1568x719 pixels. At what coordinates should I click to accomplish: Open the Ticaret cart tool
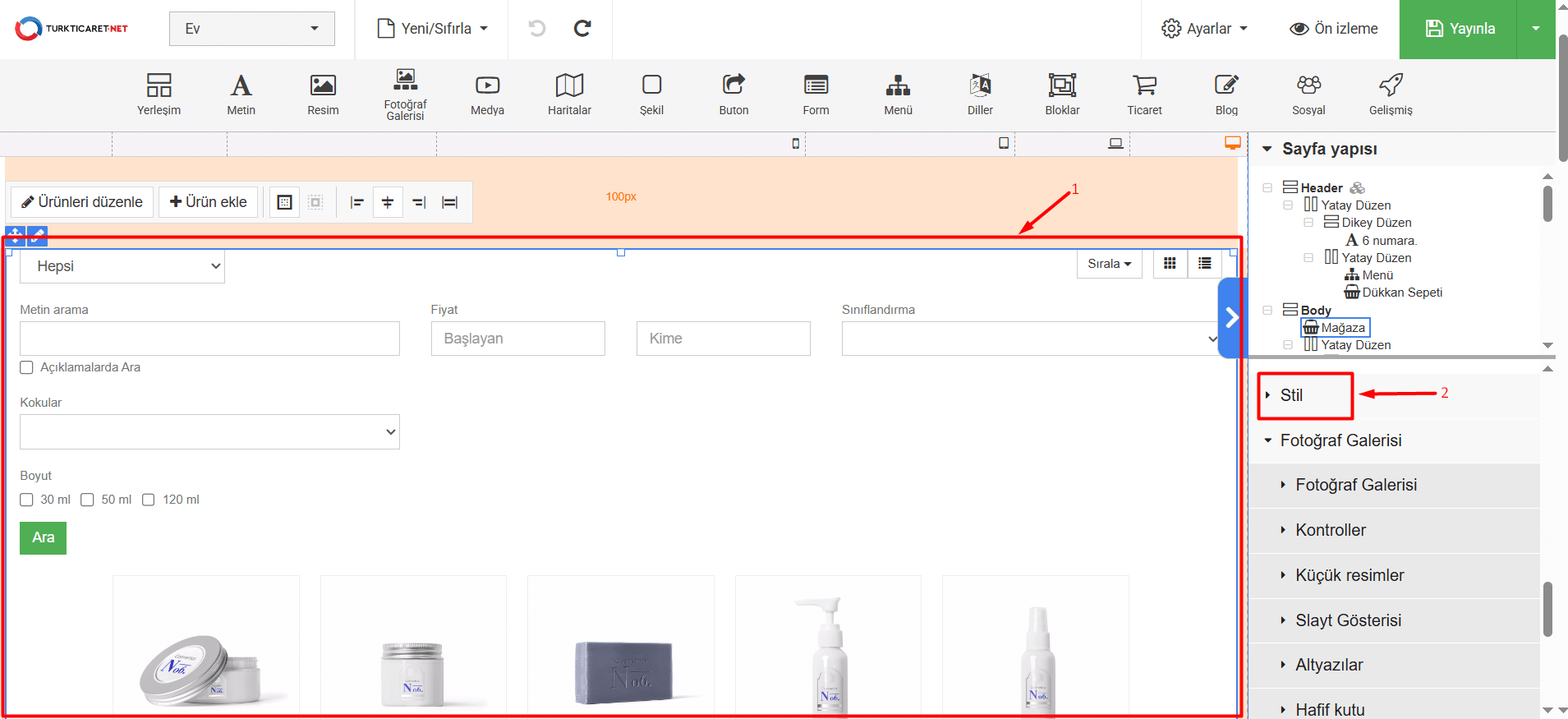[x=1144, y=94]
